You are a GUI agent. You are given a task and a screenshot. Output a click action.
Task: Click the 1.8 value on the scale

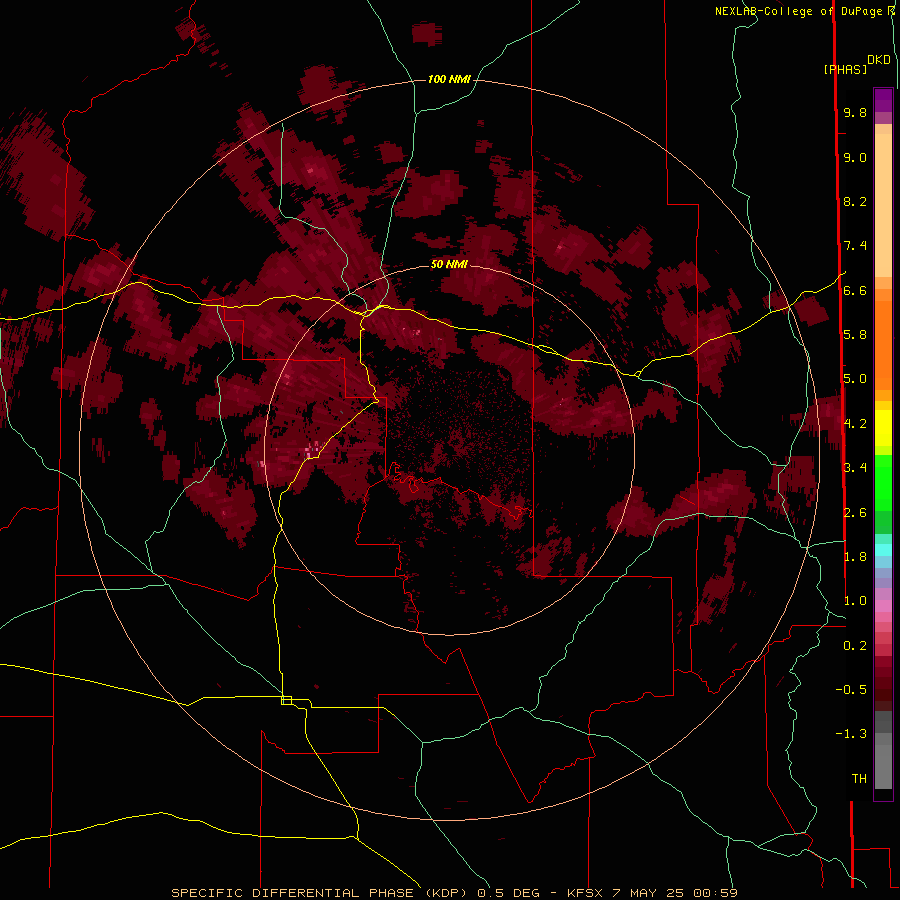(855, 557)
